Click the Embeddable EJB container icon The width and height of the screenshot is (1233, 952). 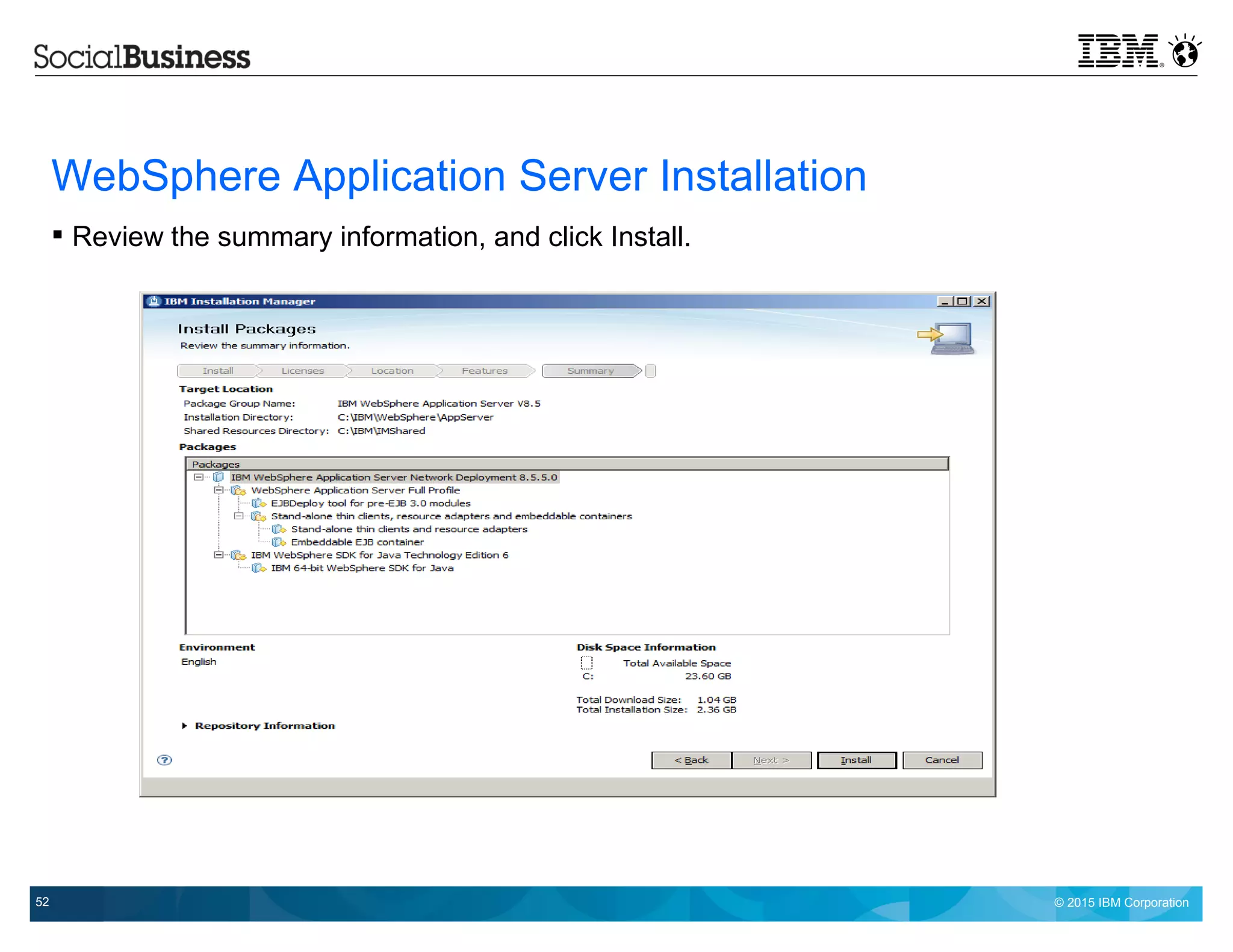[279, 542]
